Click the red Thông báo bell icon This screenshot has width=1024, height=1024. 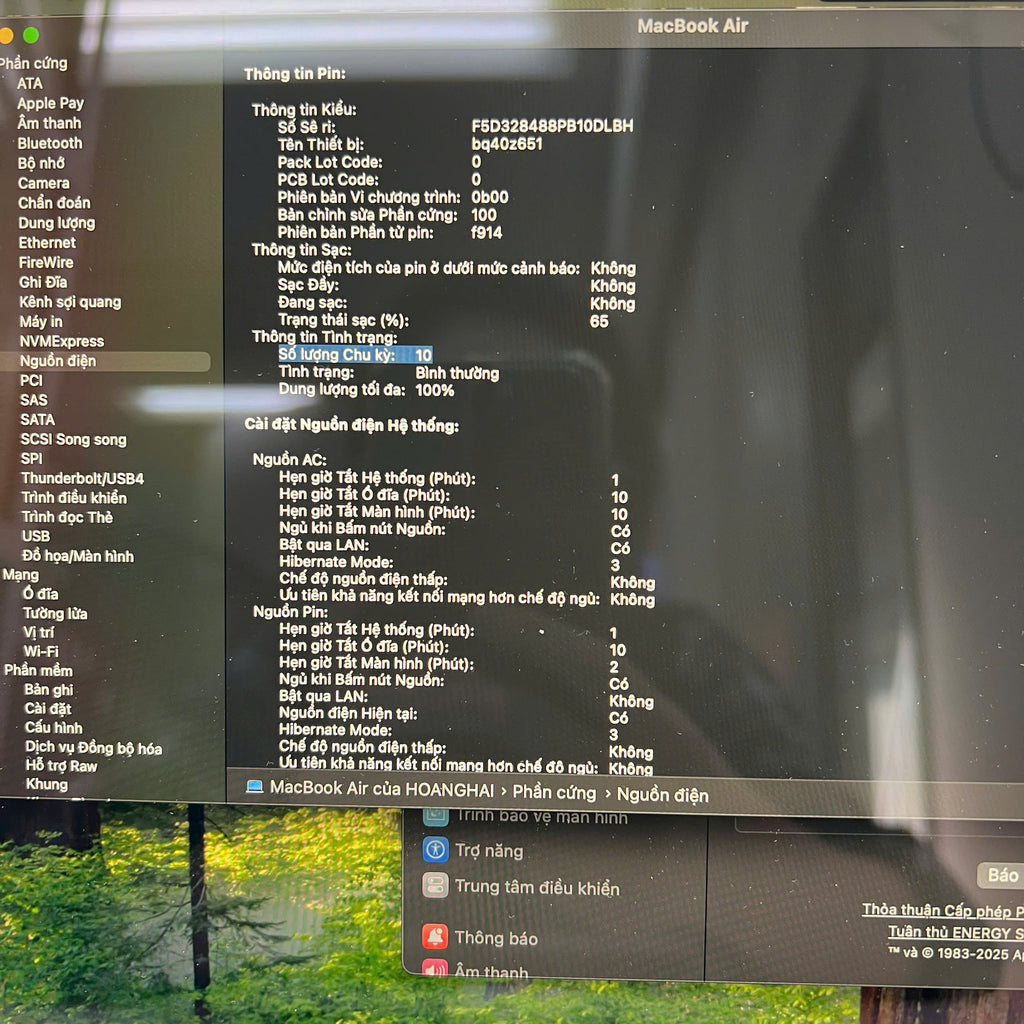coord(435,936)
